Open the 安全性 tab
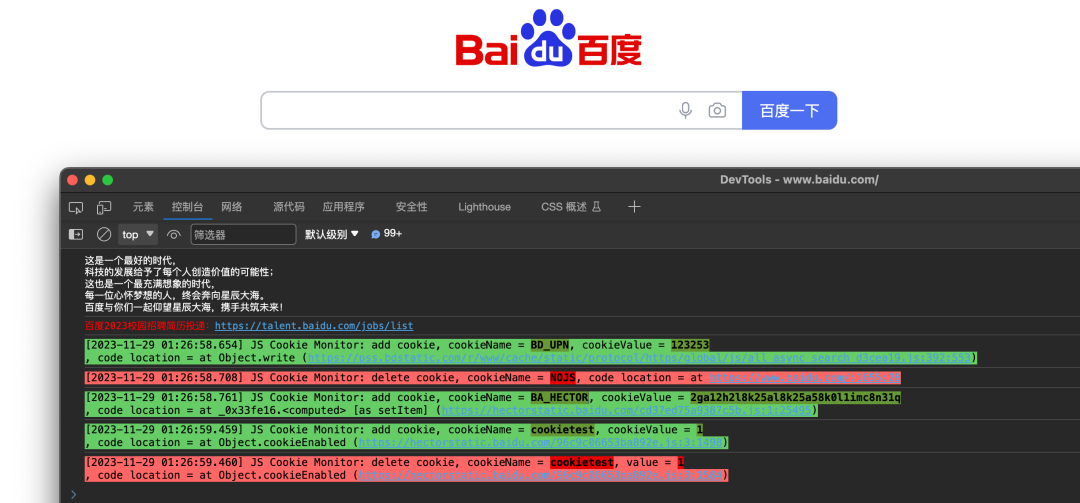1080x503 pixels. (411, 207)
